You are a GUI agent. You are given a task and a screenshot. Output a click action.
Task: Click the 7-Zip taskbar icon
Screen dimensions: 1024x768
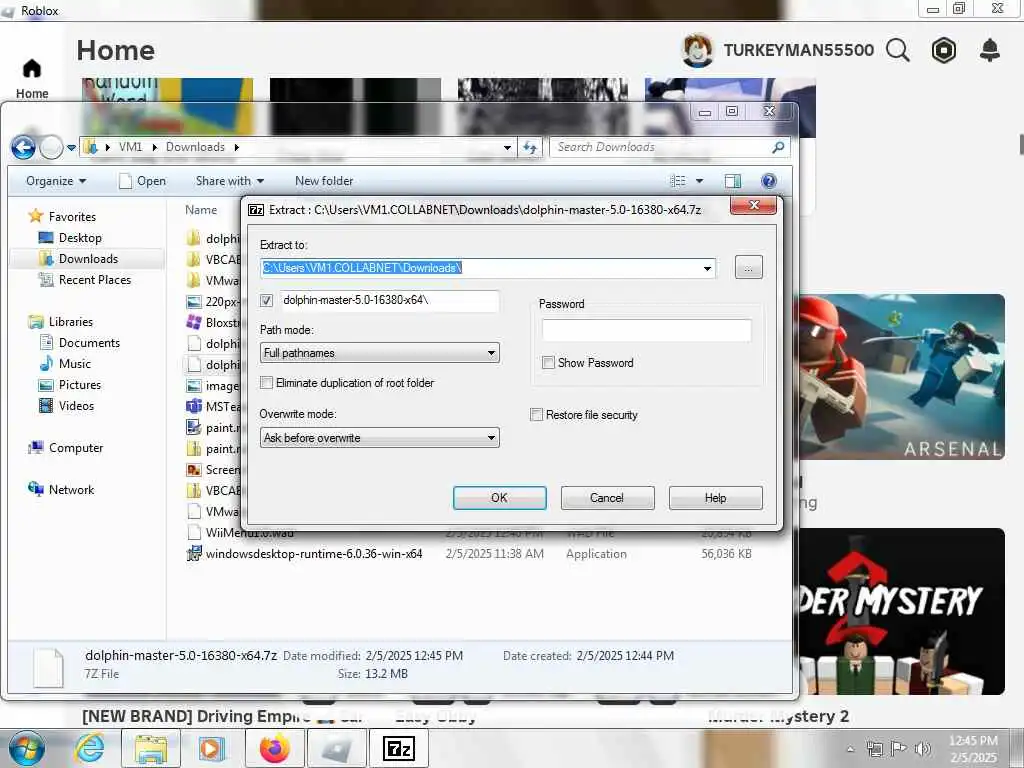pos(398,748)
